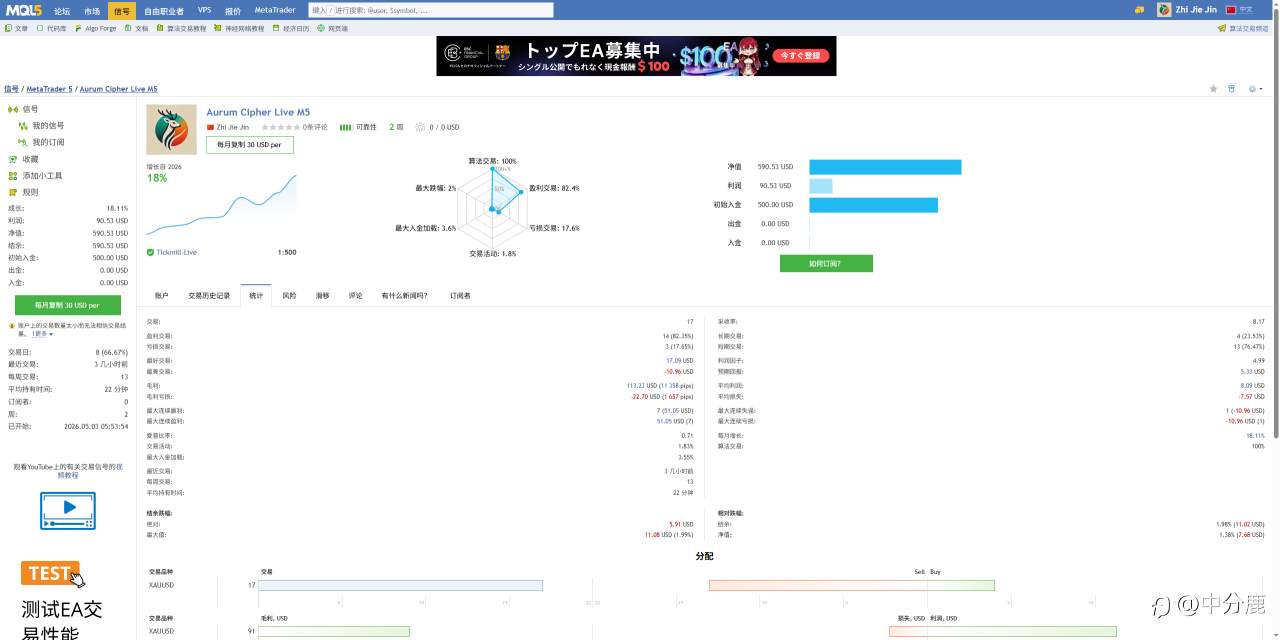
Task: Open the messages chat icon
Action: click(1139, 10)
